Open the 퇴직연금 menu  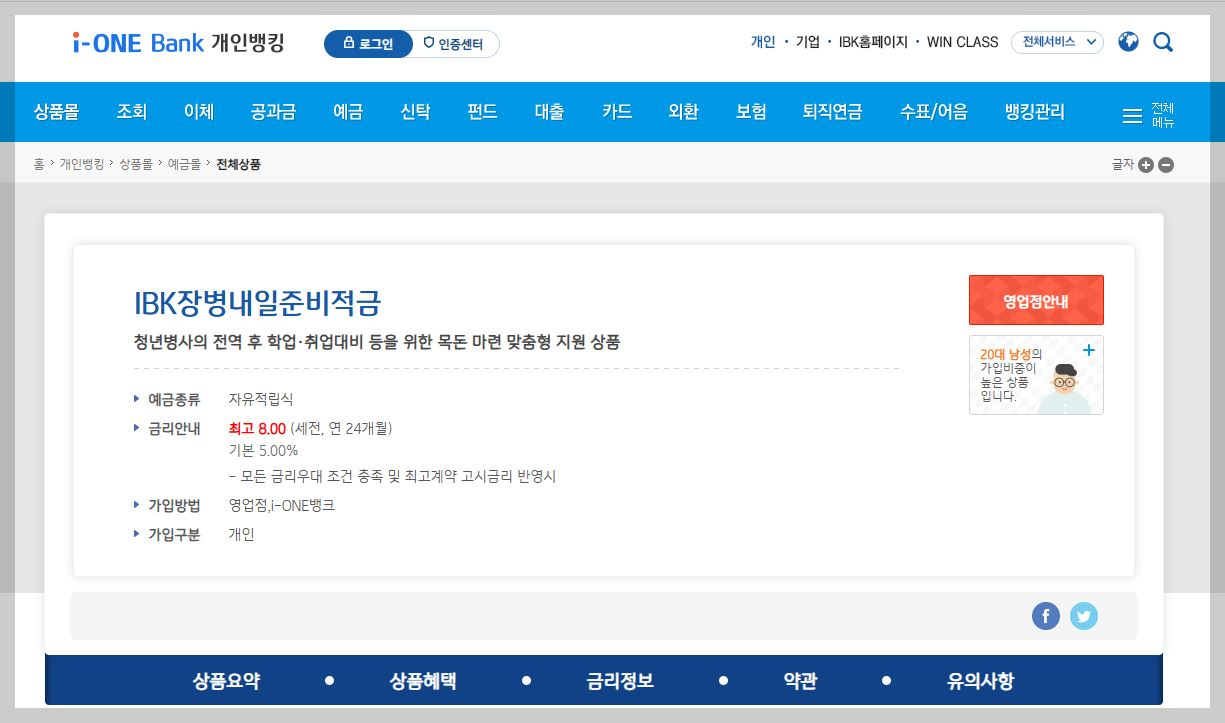click(832, 112)
